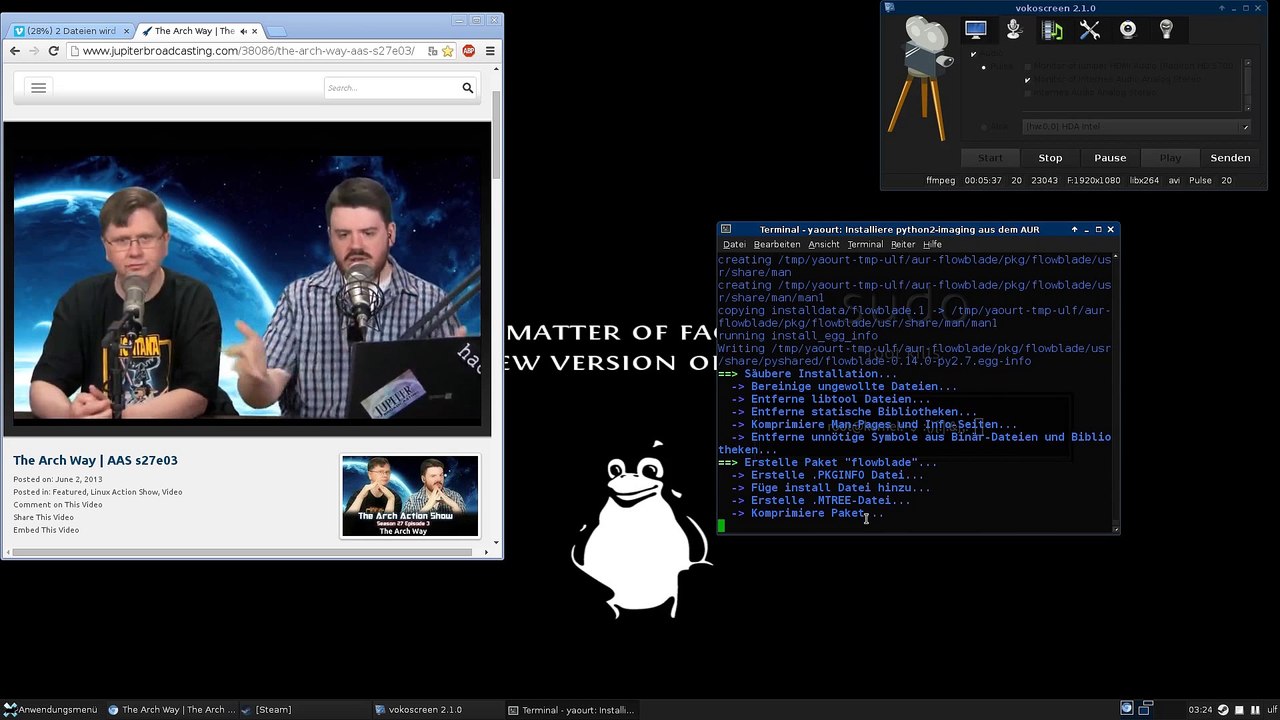
Task: Toggle Monitor of HDMI Audio checkbox
Action: pos(1027,66)
